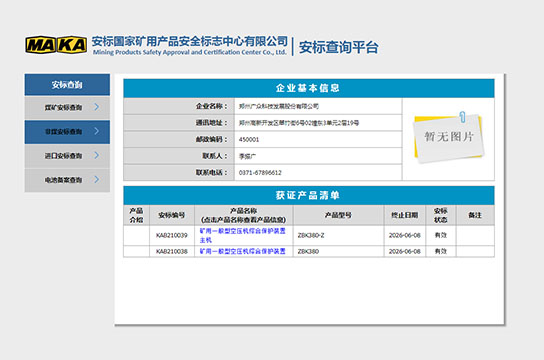Click the 获证产品清单 header bar
The width and height of the screenshot is (544, 360).
(x=309, y=196)
